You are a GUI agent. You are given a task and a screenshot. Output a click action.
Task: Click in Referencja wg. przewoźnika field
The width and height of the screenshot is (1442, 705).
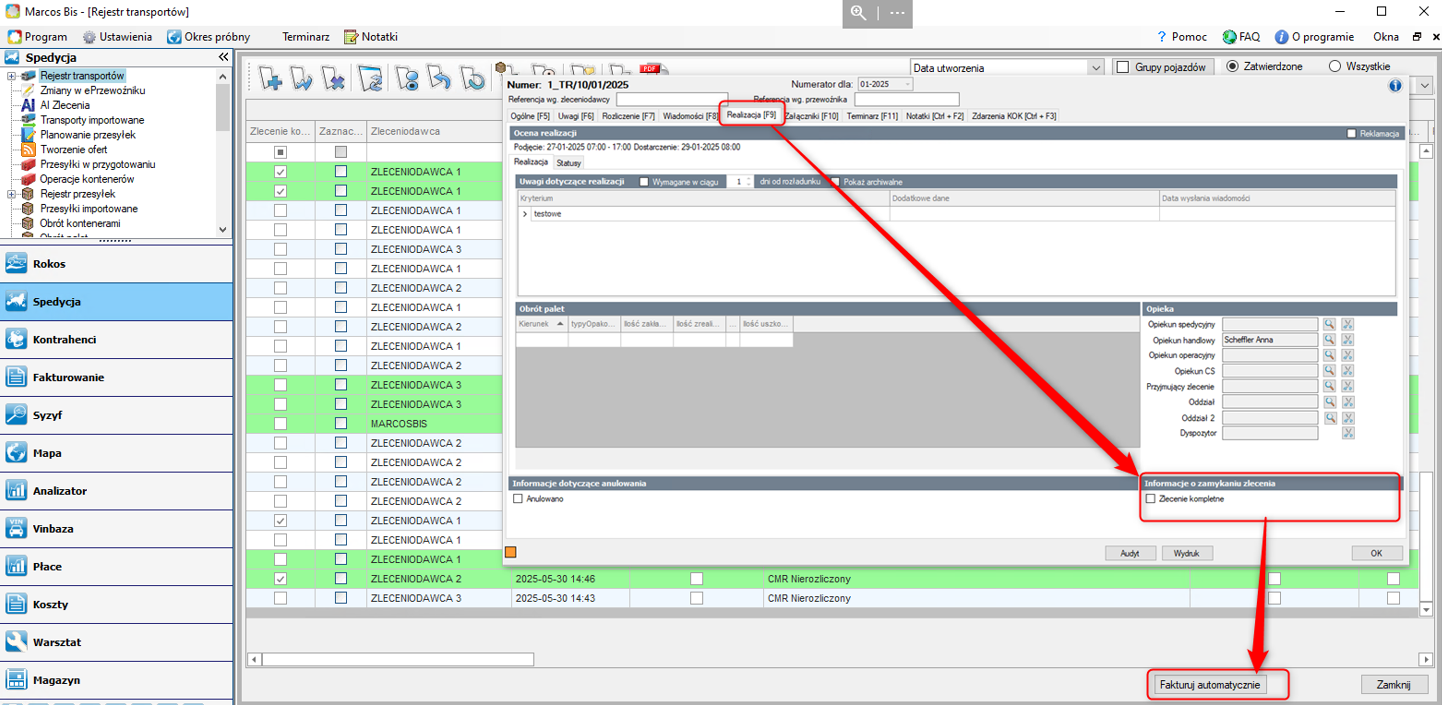click(x=906, y=99)
